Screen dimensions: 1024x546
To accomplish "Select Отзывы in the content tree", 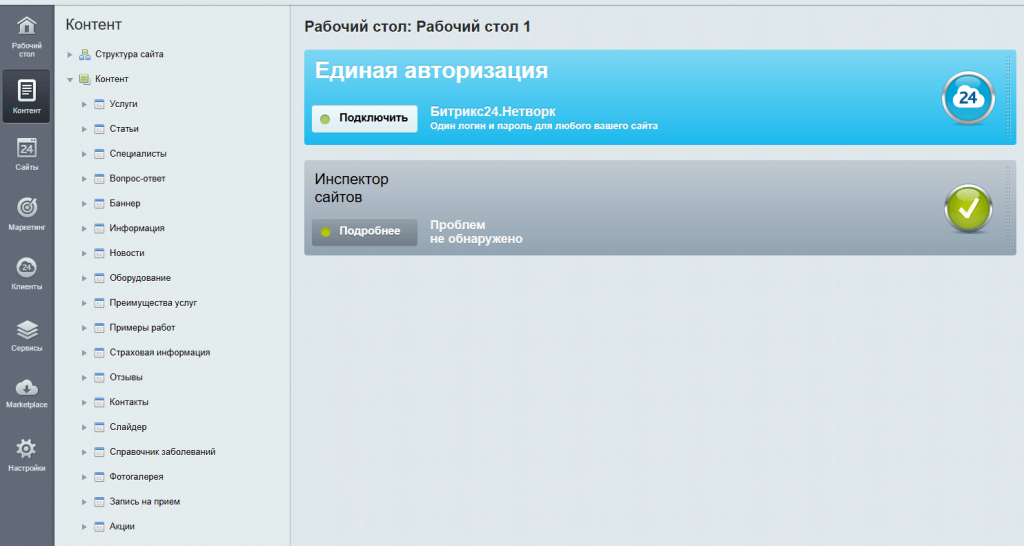I will [125, 377].
